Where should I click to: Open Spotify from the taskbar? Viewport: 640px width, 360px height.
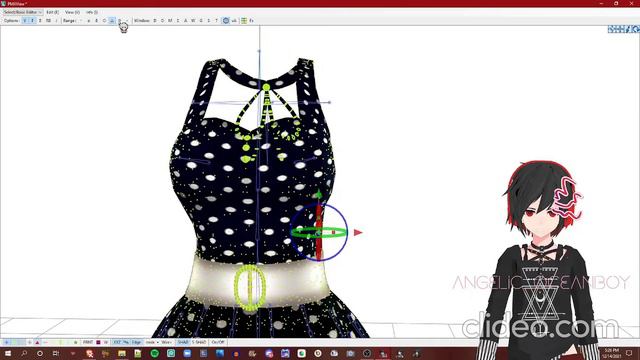pos(154,353)
